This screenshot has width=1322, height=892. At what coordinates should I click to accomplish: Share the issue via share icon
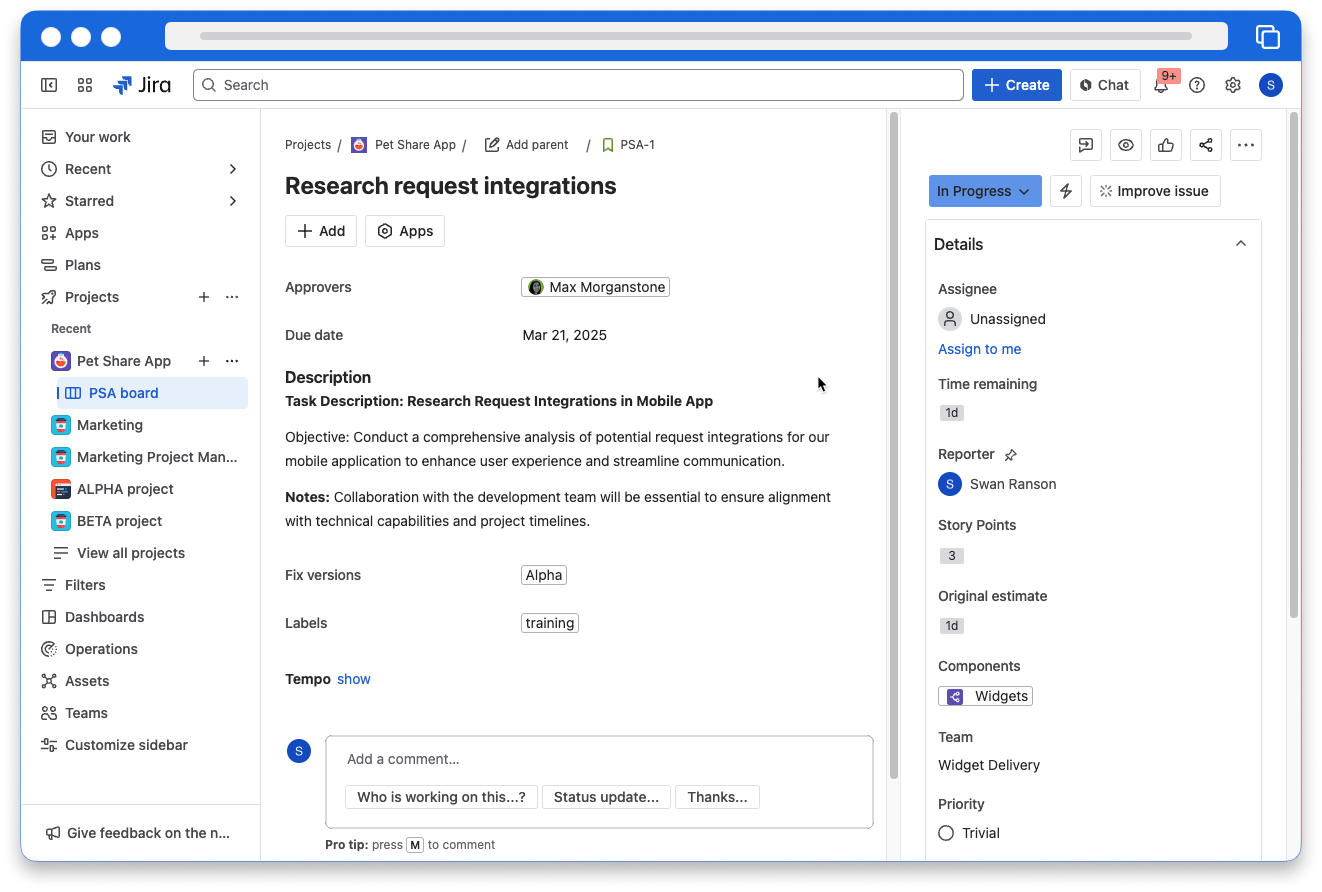pos(1206,145)
